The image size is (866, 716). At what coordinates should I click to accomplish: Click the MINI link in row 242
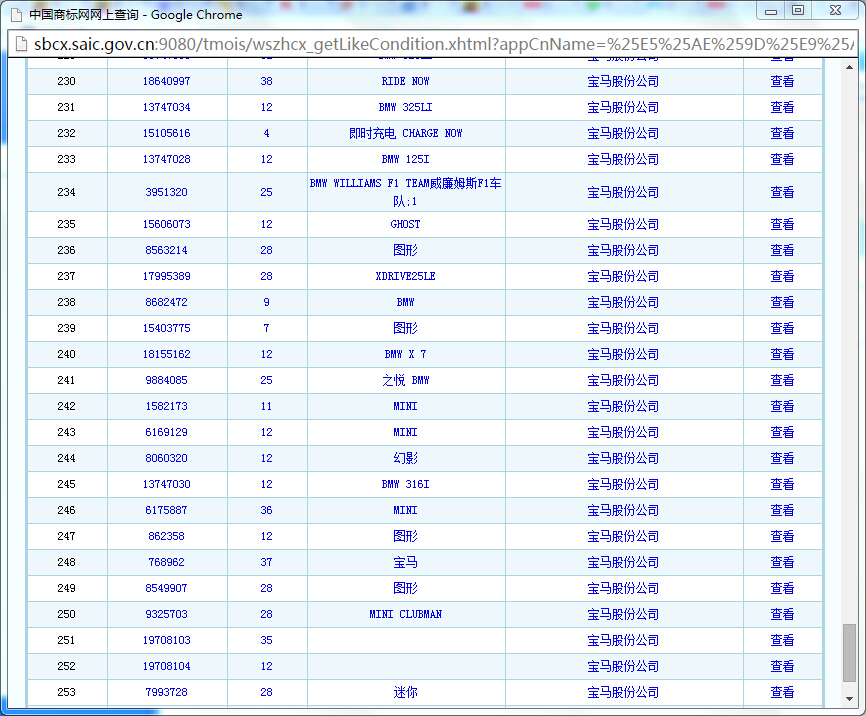pyautogui.click(x=405, y=406)
